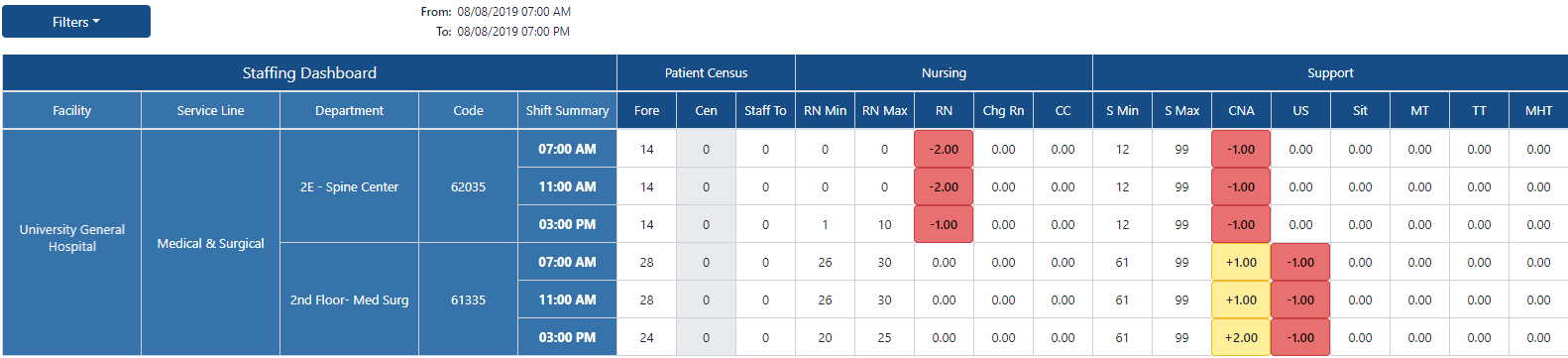This screenshot has width=1568, height=358.
Task: Click the CNA column header
Action: point(1241,111)
